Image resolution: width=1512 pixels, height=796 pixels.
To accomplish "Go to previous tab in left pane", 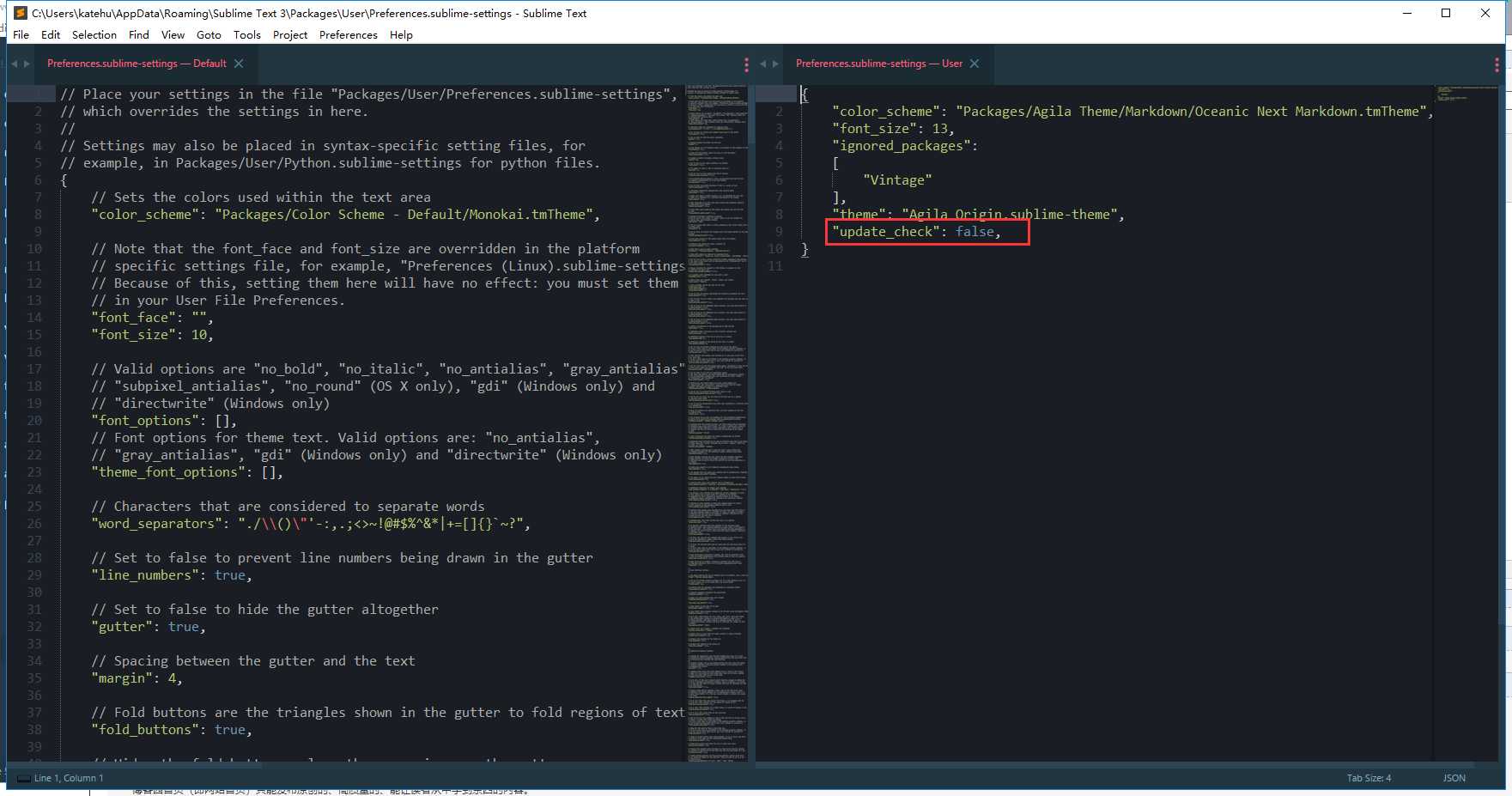I will 15,64.
